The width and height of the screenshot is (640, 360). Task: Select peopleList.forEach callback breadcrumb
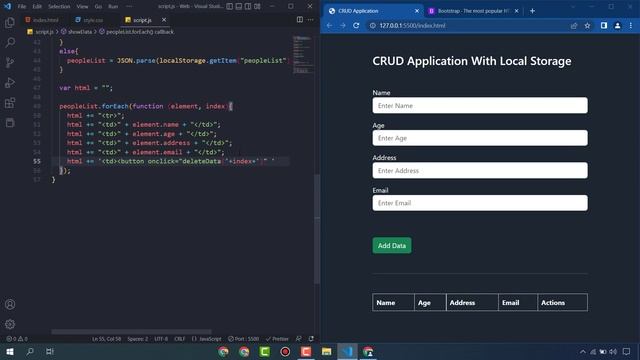136,32
